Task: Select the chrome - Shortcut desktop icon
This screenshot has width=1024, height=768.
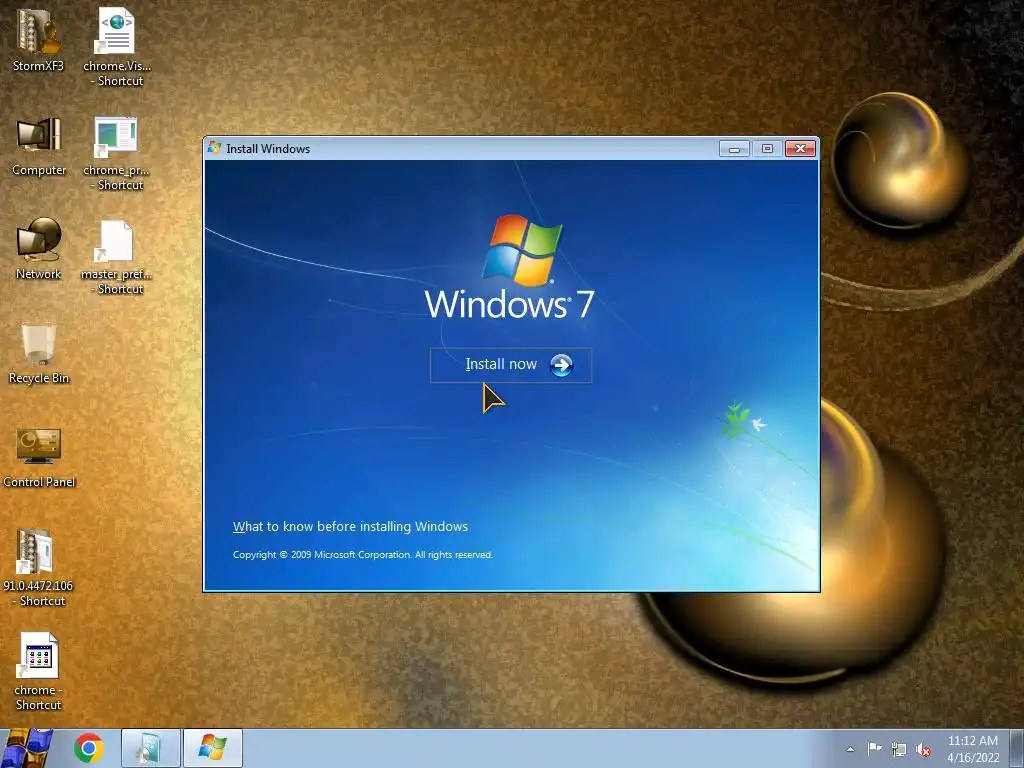Action: click(x=39, y=671)
